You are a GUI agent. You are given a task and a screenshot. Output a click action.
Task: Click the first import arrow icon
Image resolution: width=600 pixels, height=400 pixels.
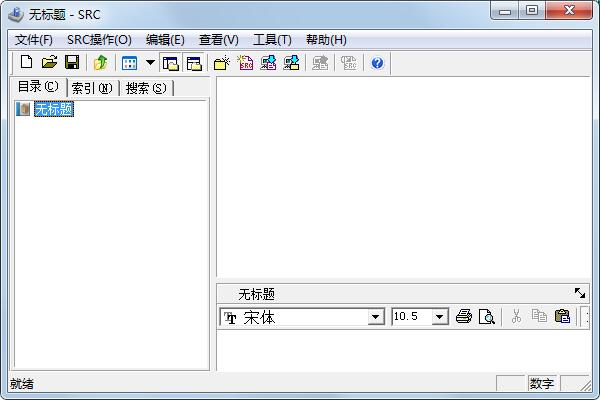[x=268, y=63]
